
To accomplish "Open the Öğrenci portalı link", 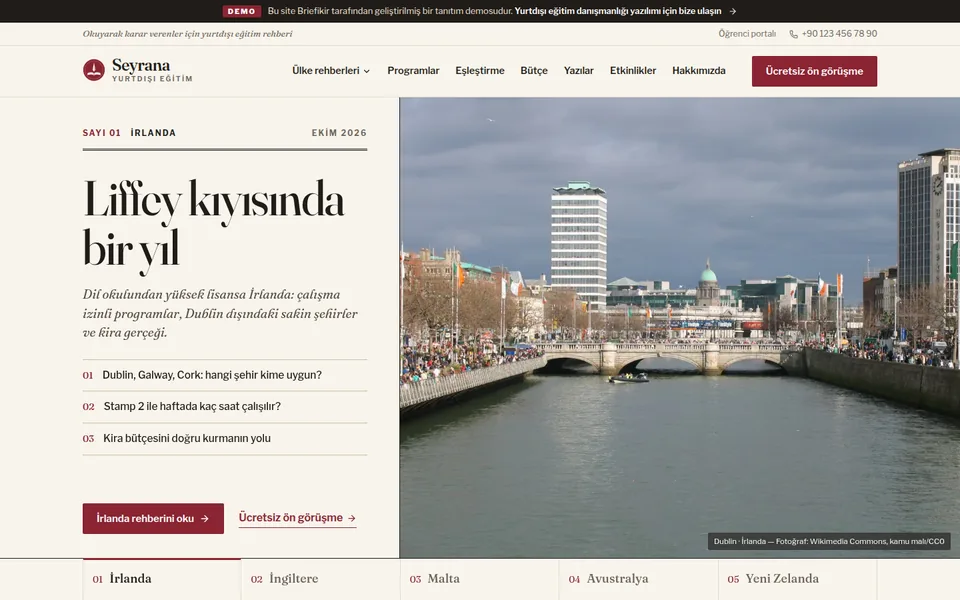I will (747, 34).
